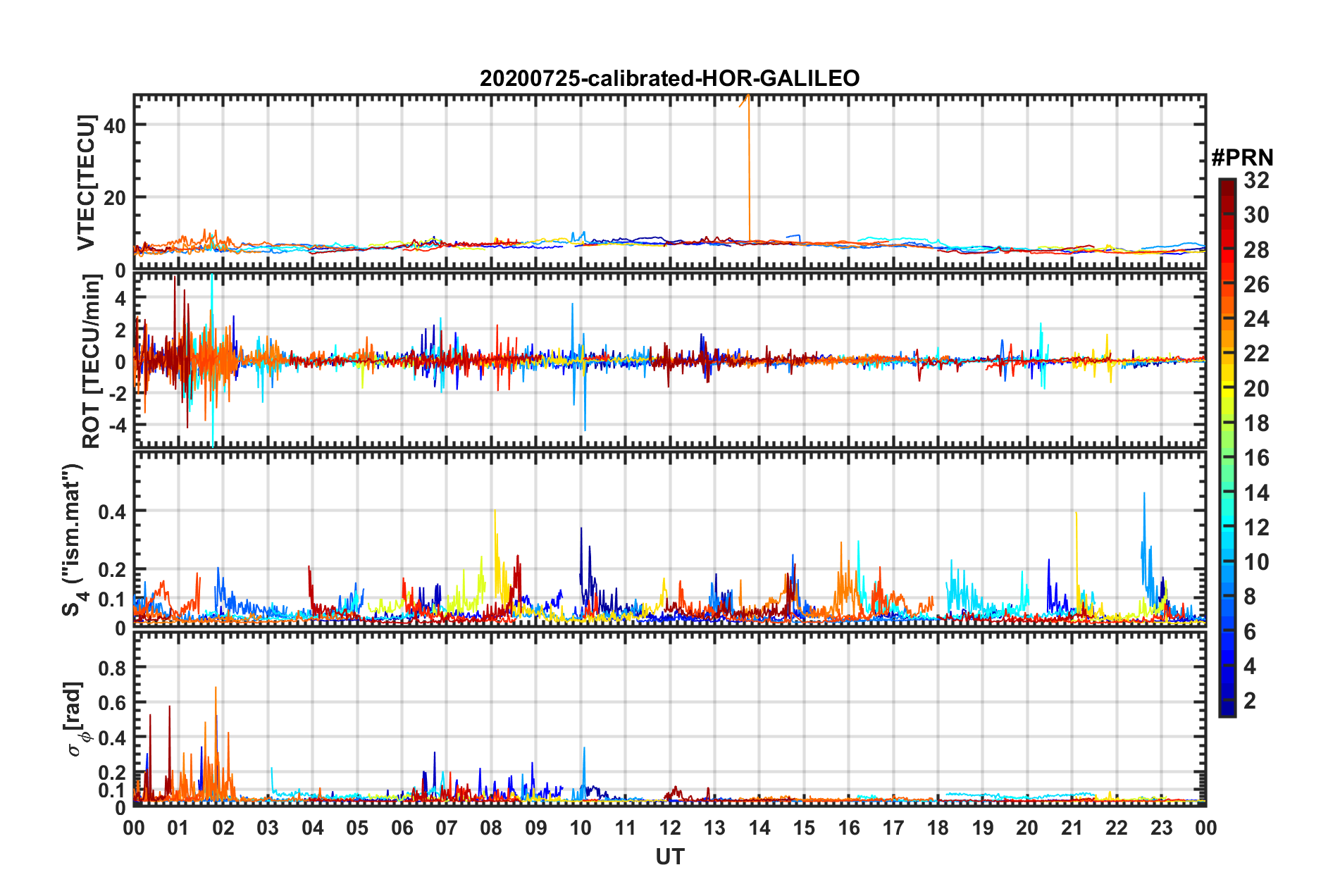
Task: Click PRN colorbar tick label 12
Action: coord(1256,528)
